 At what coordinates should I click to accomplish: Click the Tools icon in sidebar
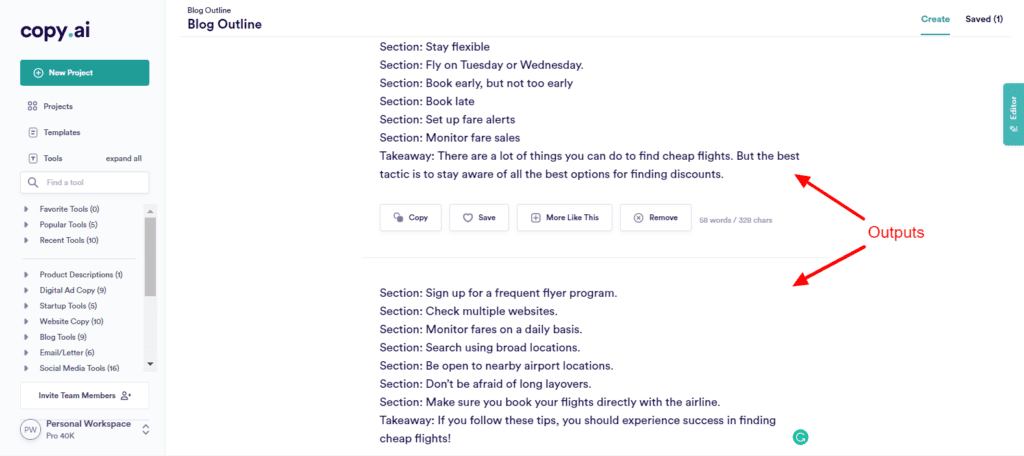33,158
